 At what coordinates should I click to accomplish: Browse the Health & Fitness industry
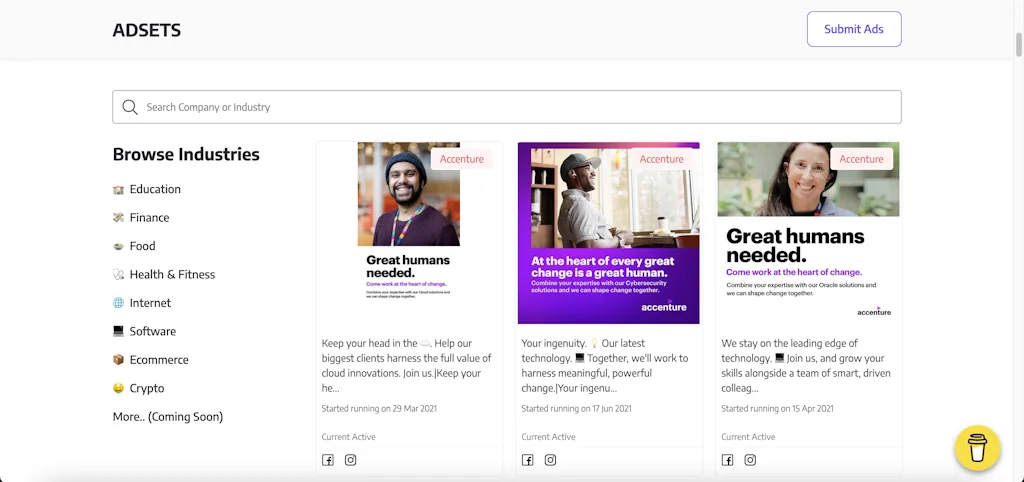coord(172,274)
